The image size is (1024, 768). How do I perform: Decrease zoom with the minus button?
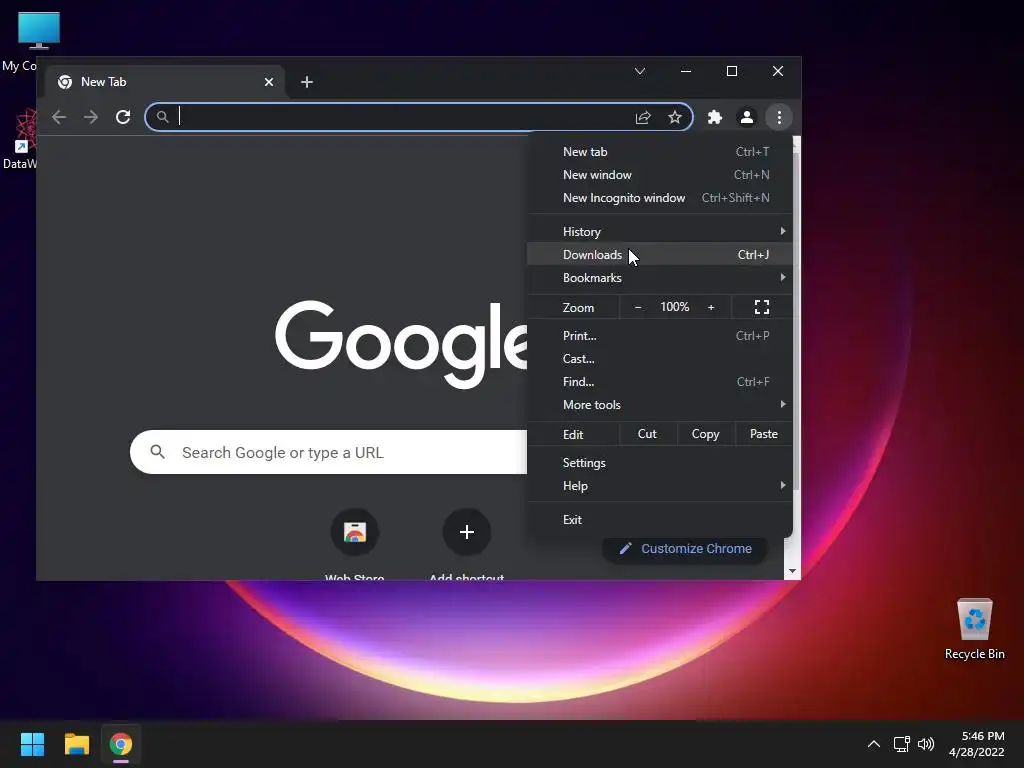[x=638, y=307]
